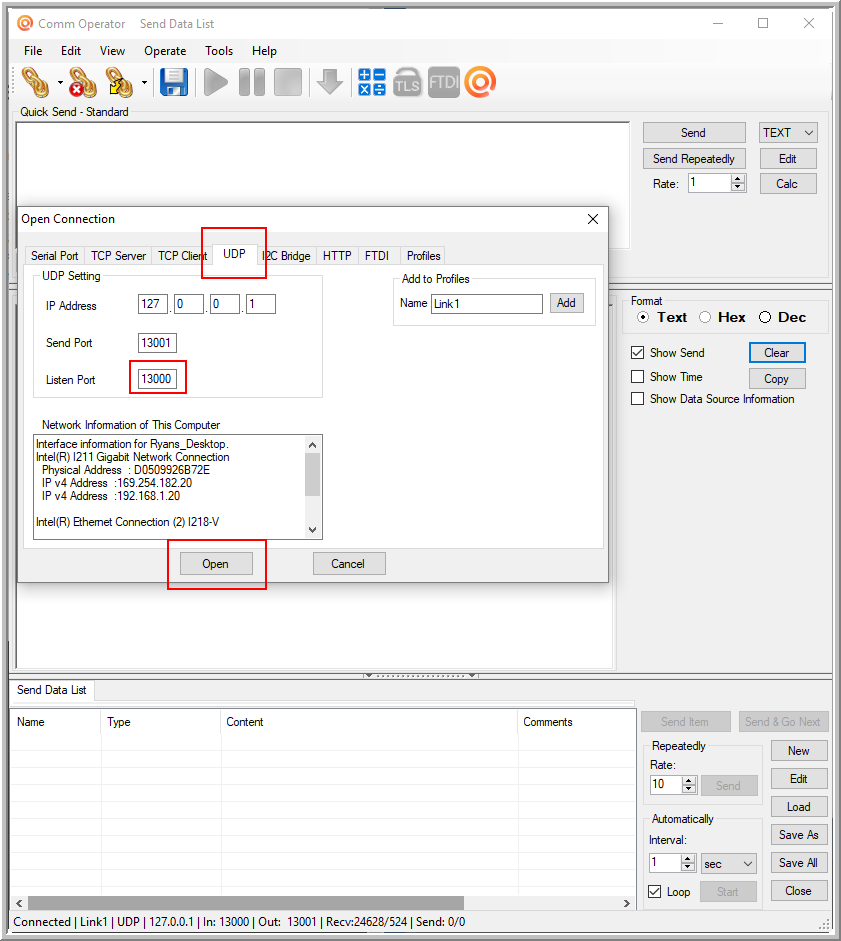Open the Tools menu
The height and width of the screenshot is (941, 841).
tap(219, 51)
